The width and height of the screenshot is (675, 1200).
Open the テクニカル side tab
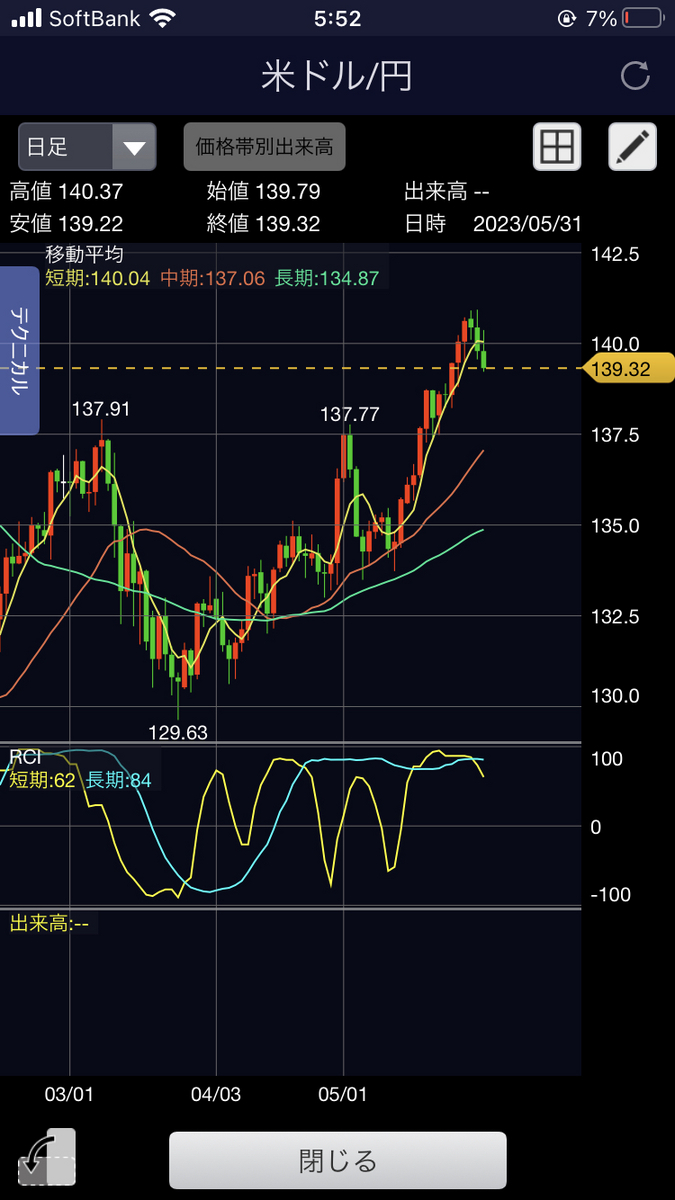[19, 351]
